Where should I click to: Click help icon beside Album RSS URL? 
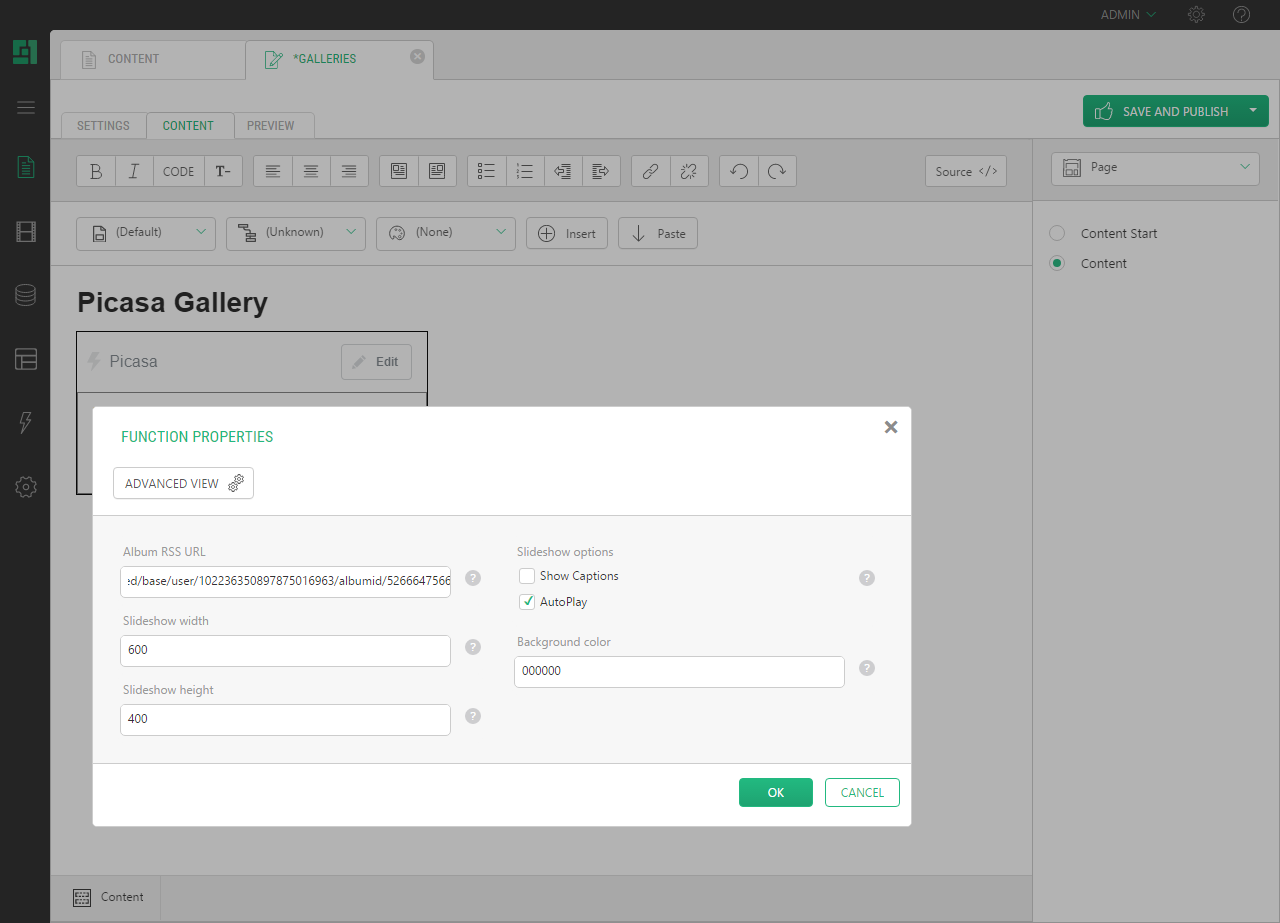(473, 578)
